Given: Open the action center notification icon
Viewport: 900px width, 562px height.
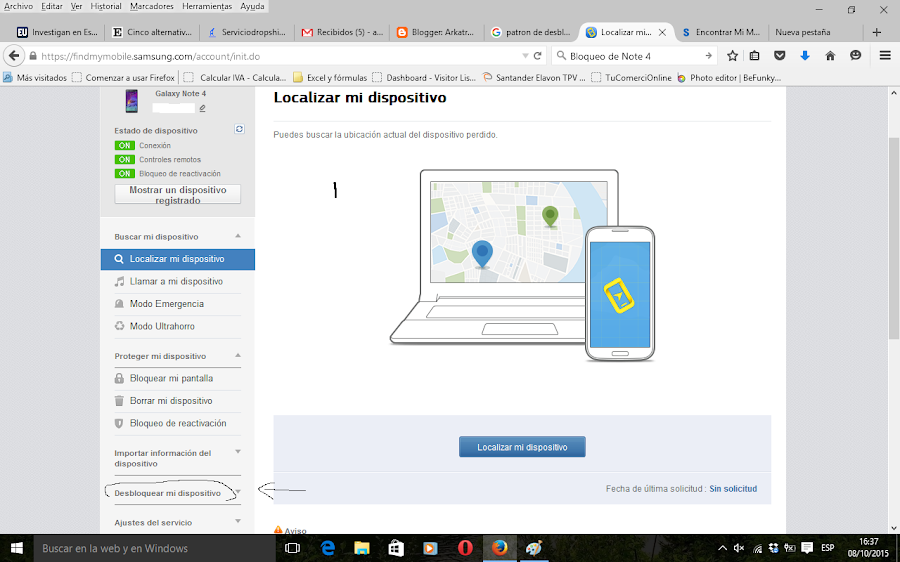Looking at the screenshot, I should (x=807, y=548).
